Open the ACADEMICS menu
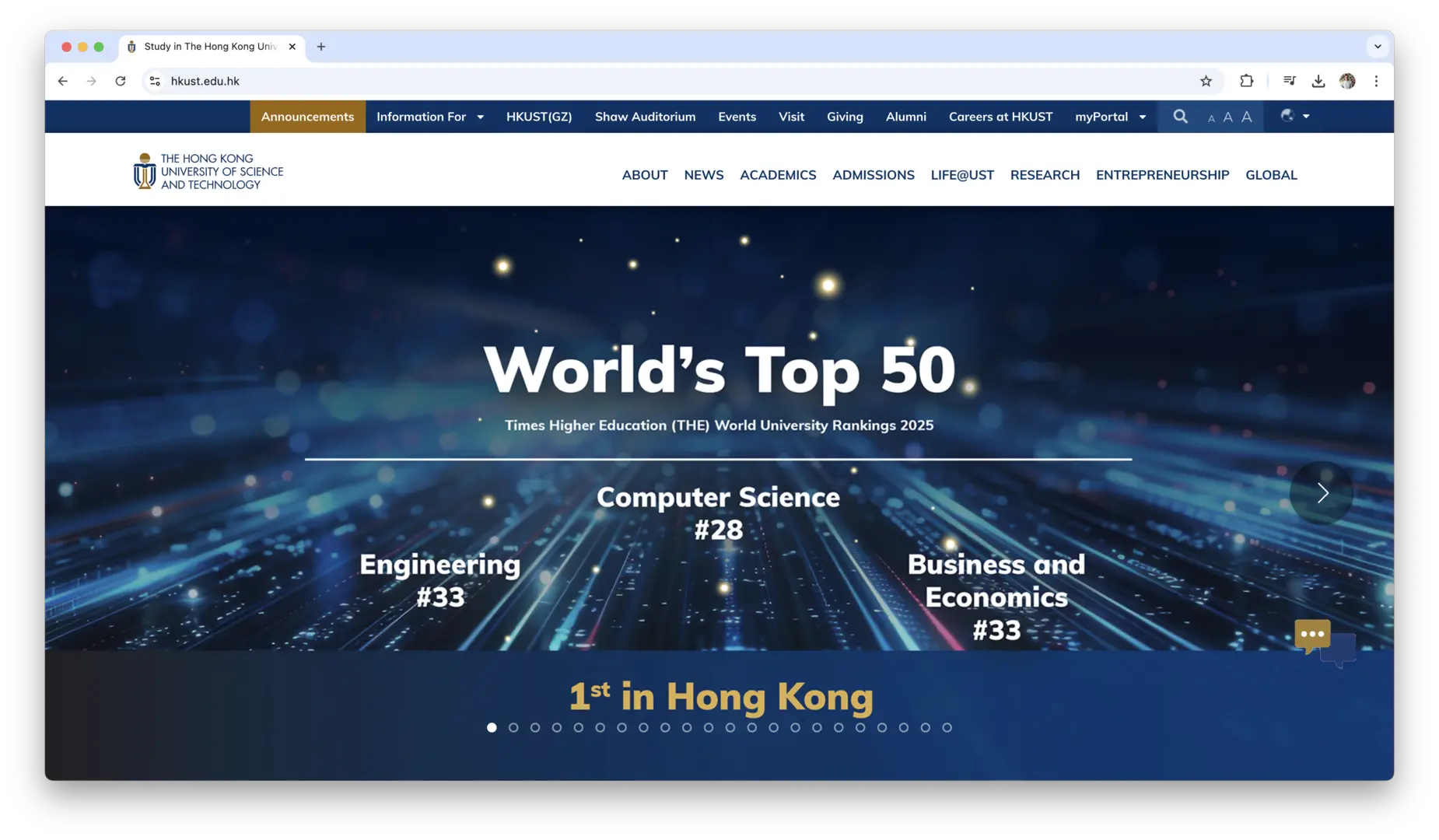 pos(778,175)
